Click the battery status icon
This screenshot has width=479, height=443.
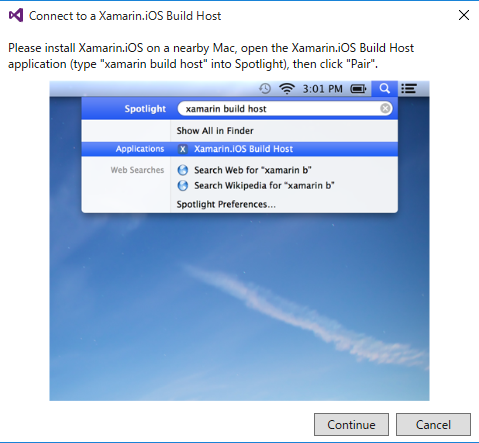click(358, 89)
